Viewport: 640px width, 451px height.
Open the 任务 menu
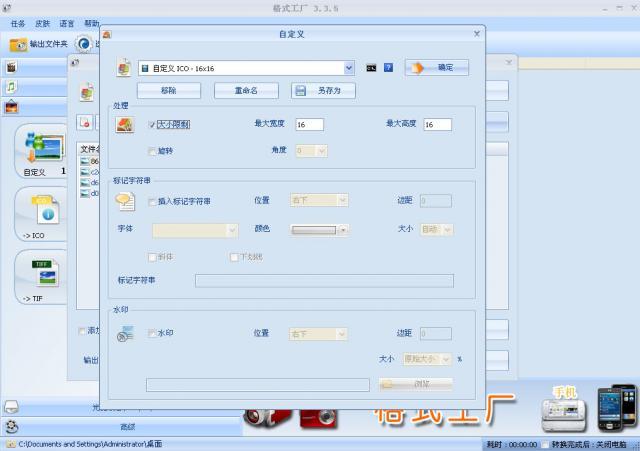coord(18,23)
